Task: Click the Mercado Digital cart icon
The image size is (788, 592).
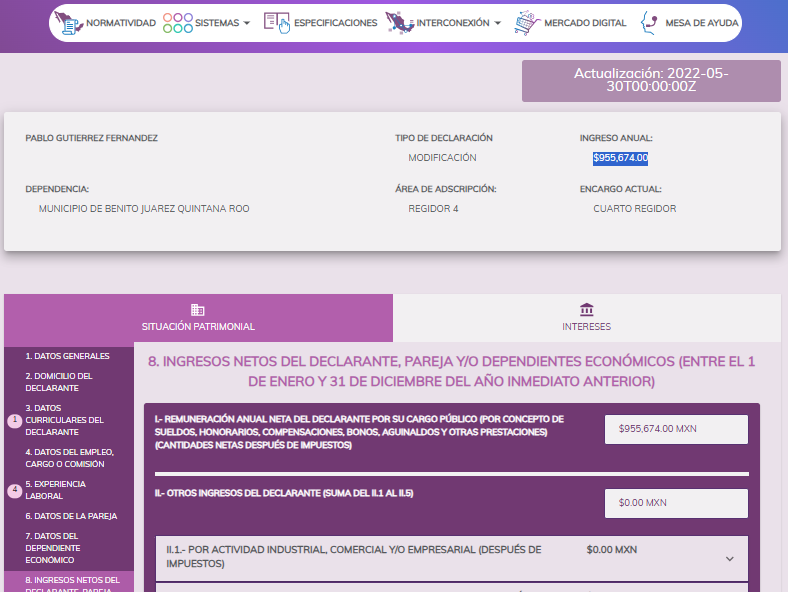Action: [x=526, y=22]
